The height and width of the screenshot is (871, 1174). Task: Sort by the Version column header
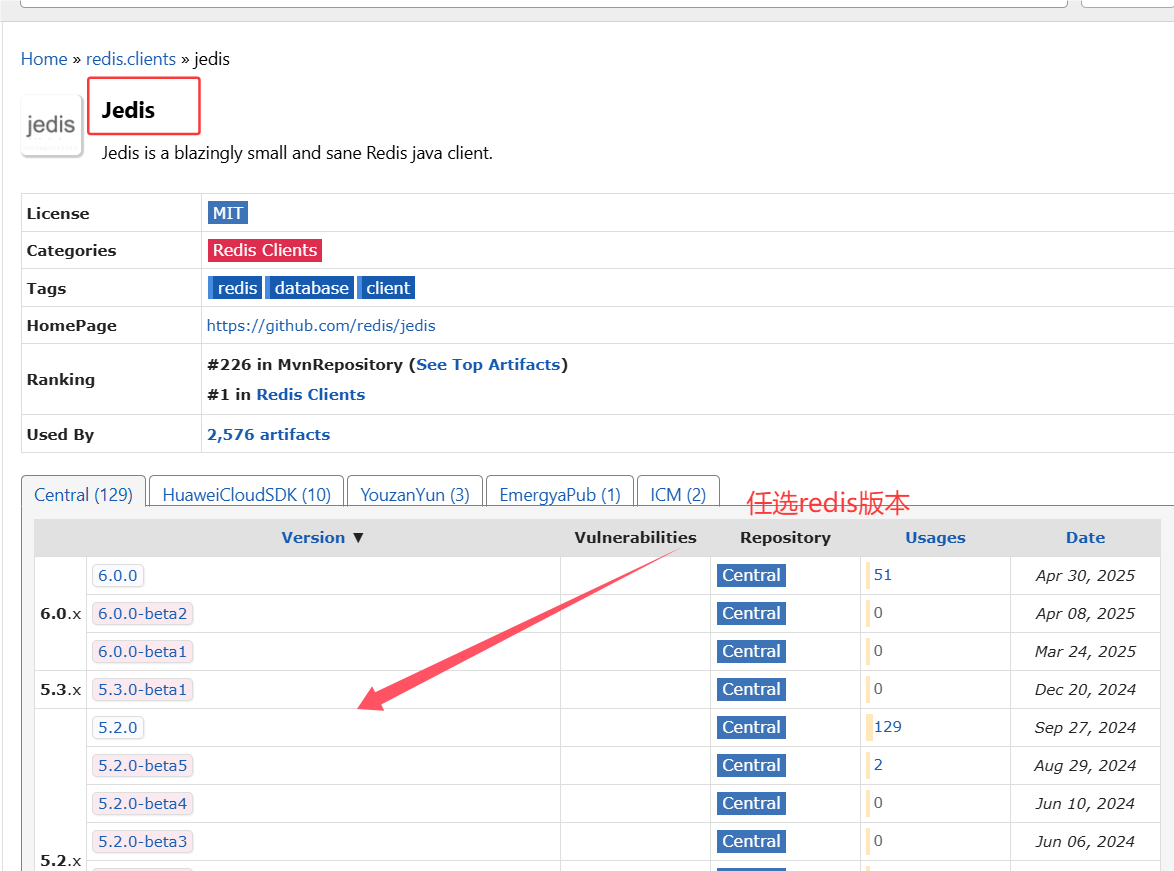pos(323,538)
